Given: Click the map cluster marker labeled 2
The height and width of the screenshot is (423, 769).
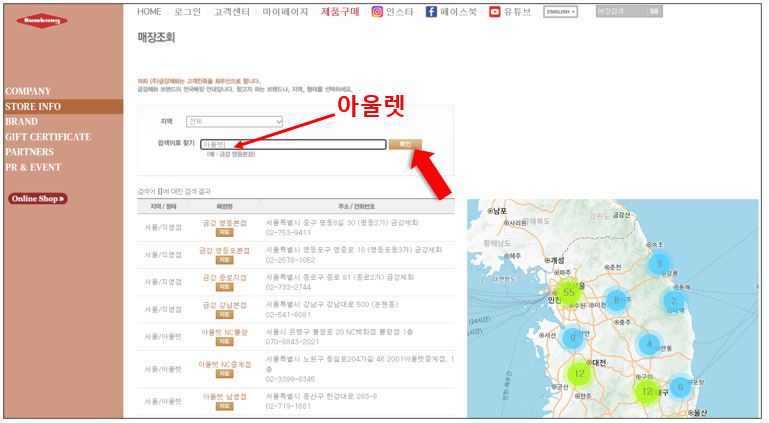Looking at the screenshot, I should pos(674,300).
